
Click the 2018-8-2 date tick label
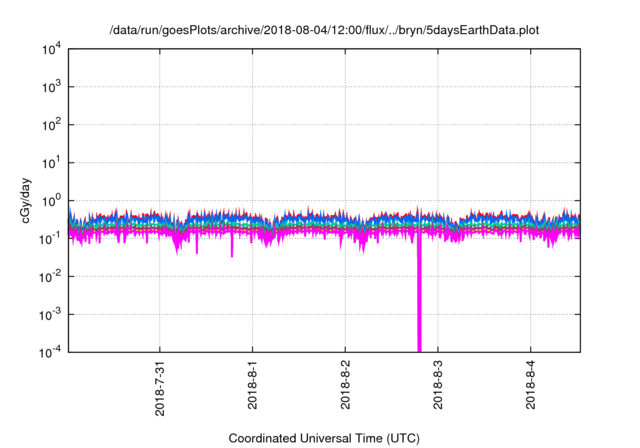[x=345, y=385]
